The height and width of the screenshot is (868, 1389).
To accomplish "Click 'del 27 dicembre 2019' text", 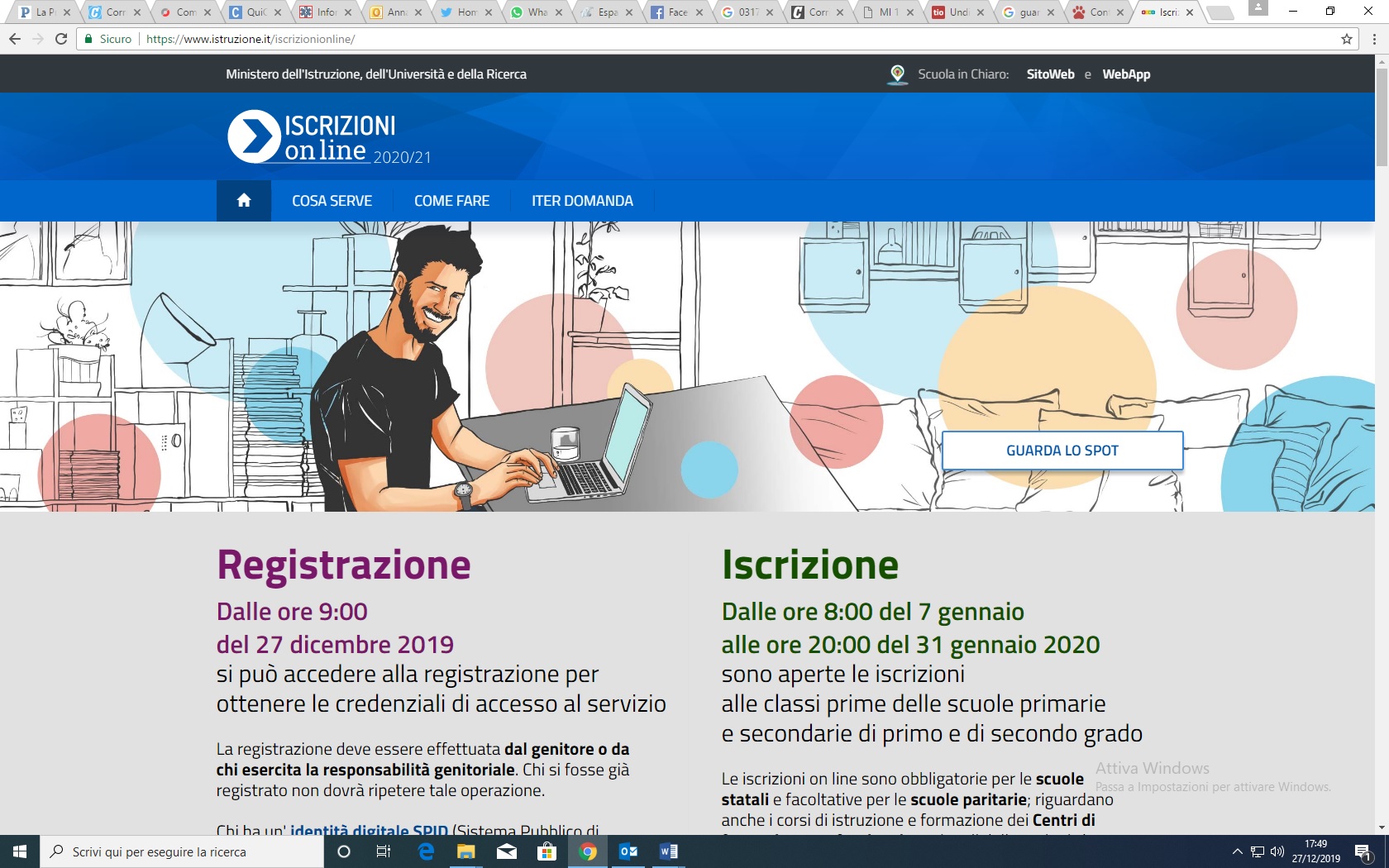I will point(335,645).
